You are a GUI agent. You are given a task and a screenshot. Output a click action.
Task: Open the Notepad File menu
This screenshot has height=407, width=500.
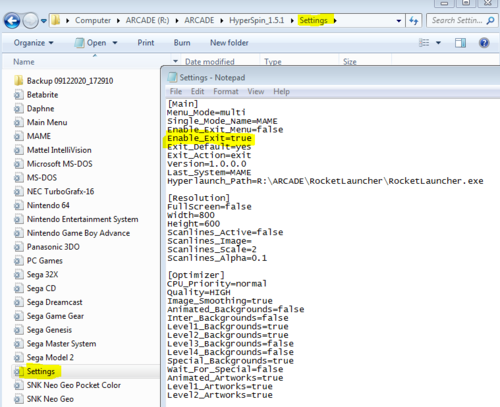click(x=176, y=91)
